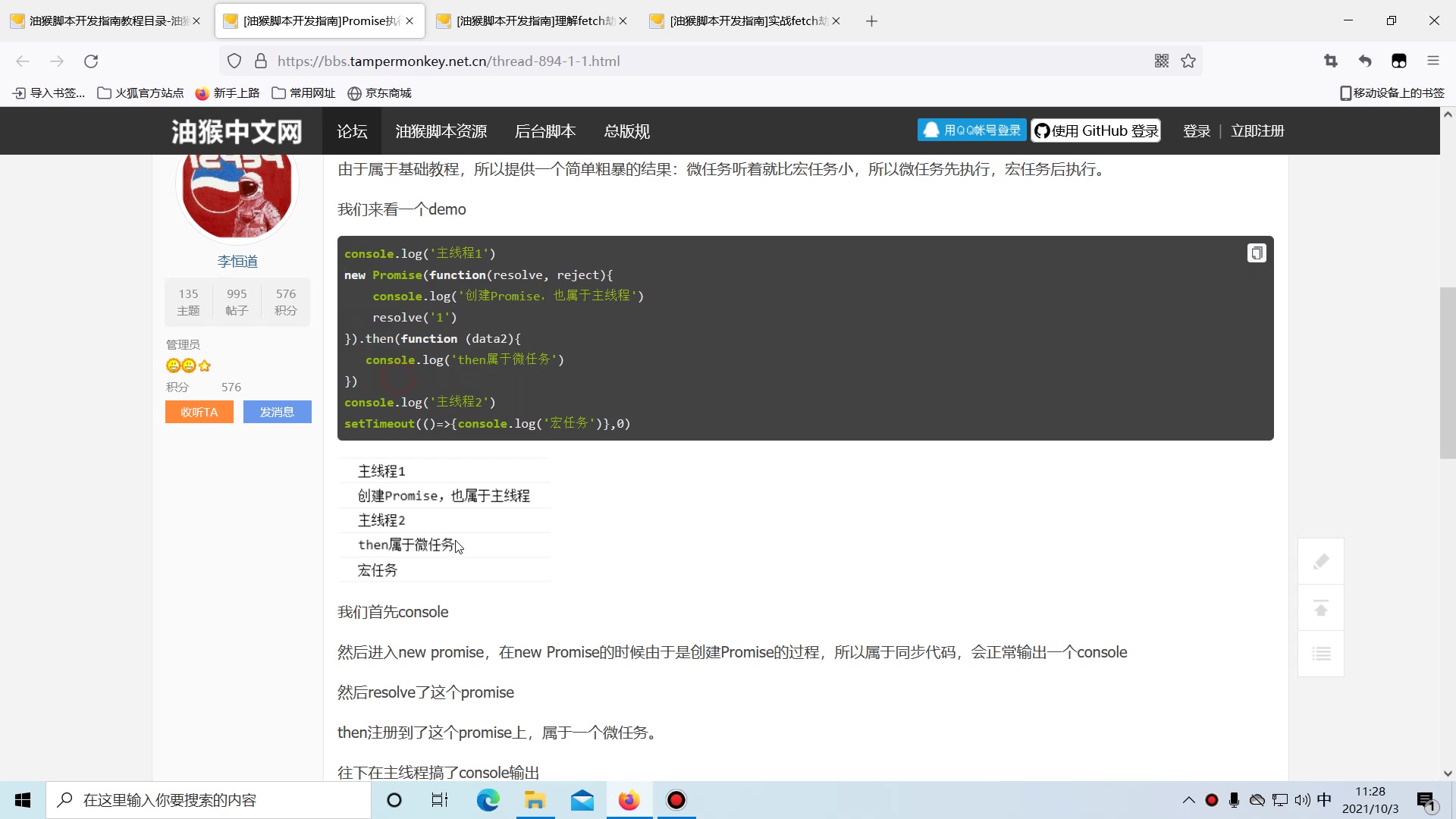Click the back-to-top arrow icon on the right sidebar
The height and width of the screenshot is (819, 1456).
tap(1321, 608)
